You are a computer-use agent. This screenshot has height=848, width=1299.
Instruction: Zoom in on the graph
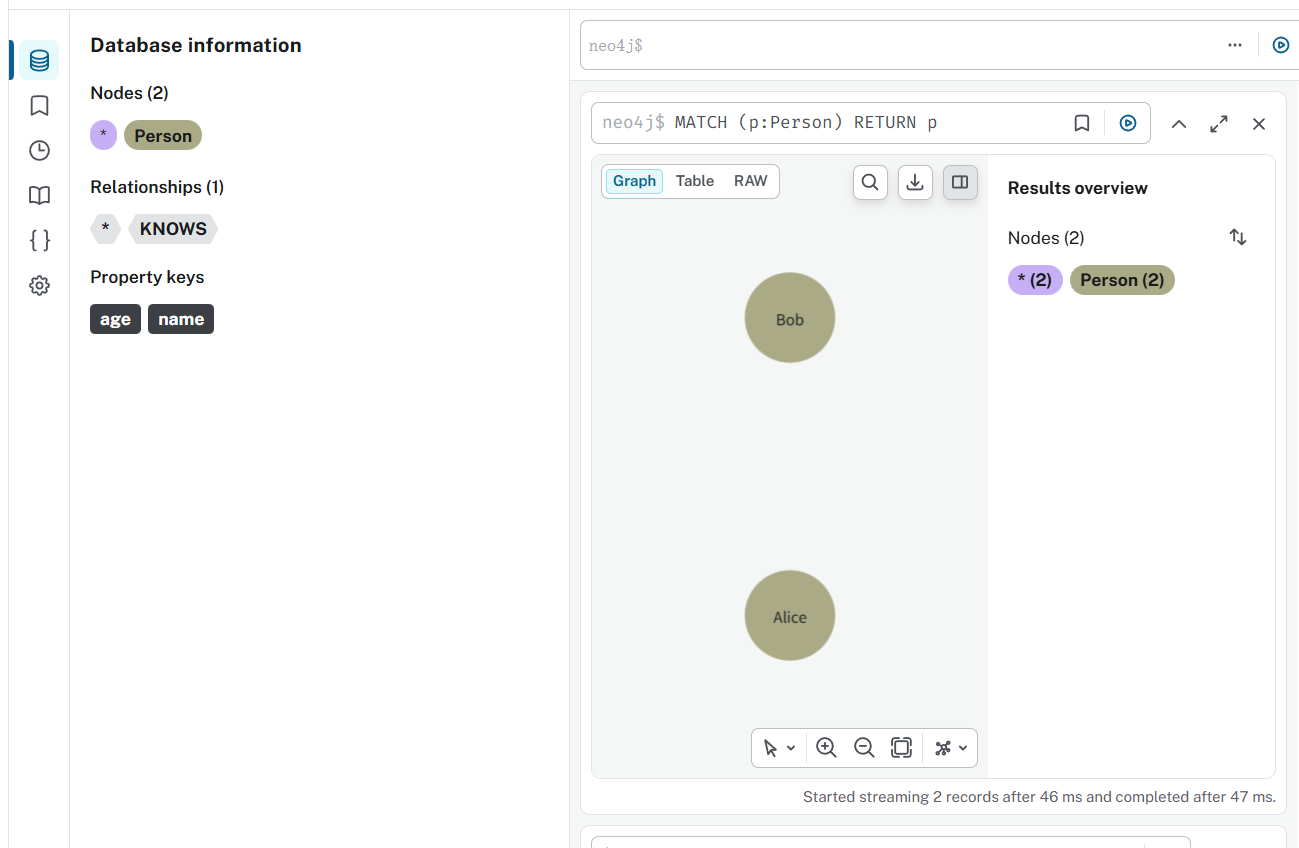tap(826, 748)
